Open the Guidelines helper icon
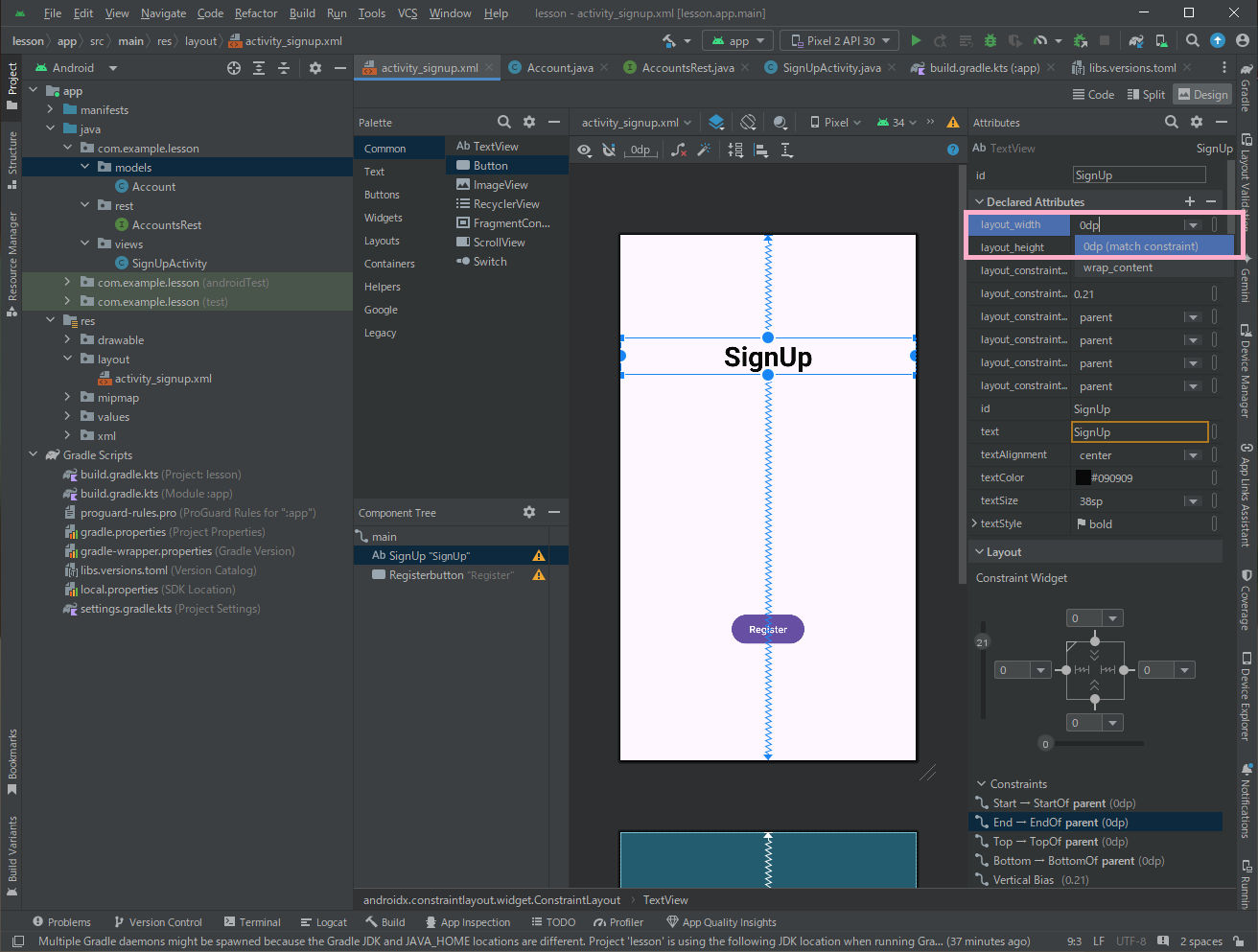The image size is (1258, 952). pyautogui.click(x=786, y=150)
